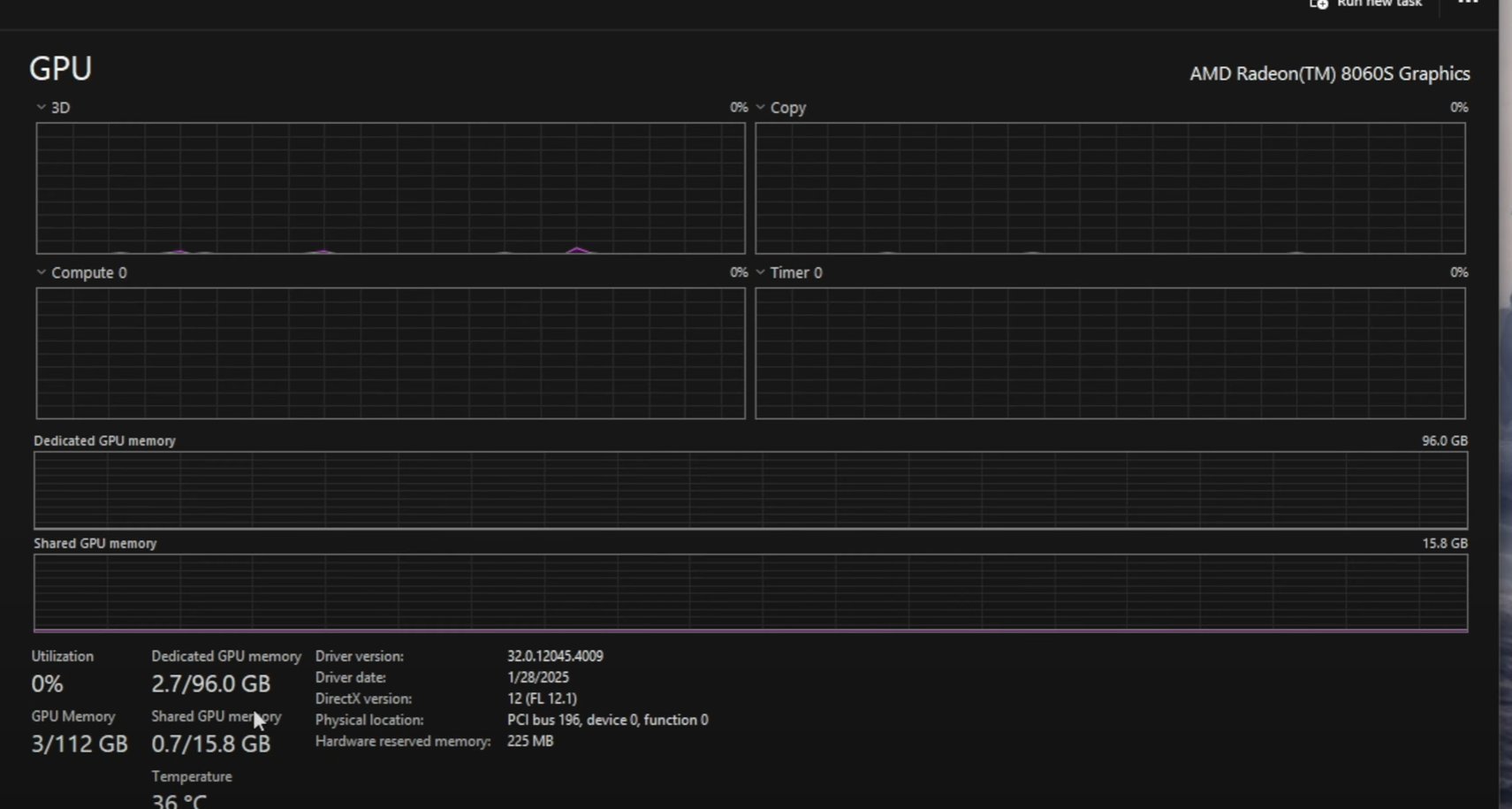Click the PCI bus 196 physical location value
Screen dimensions: 1512x809
click(608, 720)
